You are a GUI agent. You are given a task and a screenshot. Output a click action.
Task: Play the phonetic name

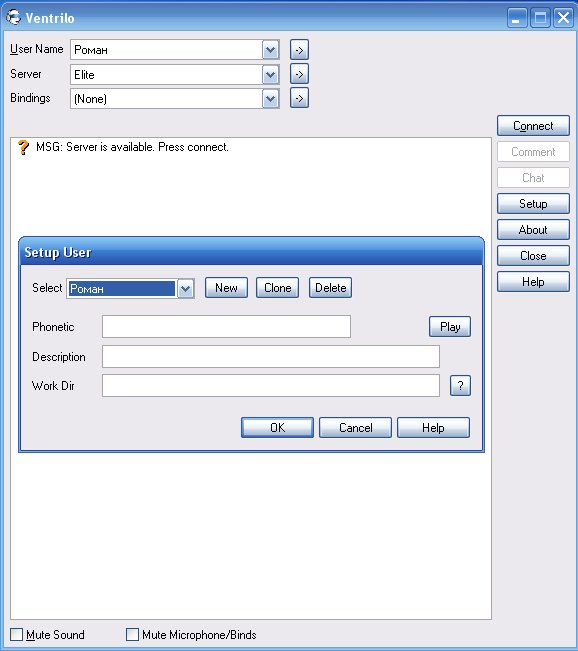click(x=450, y=327)
